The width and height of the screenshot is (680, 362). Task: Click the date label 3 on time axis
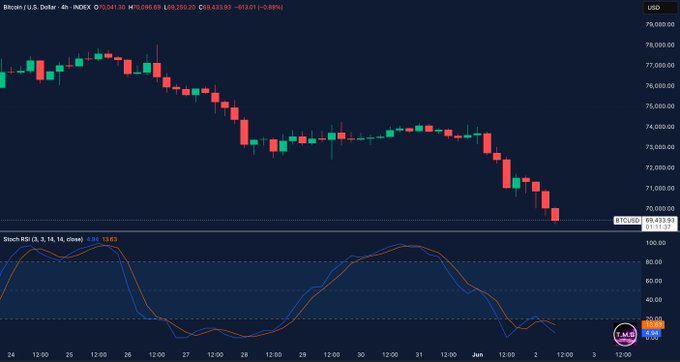[594, 355]
